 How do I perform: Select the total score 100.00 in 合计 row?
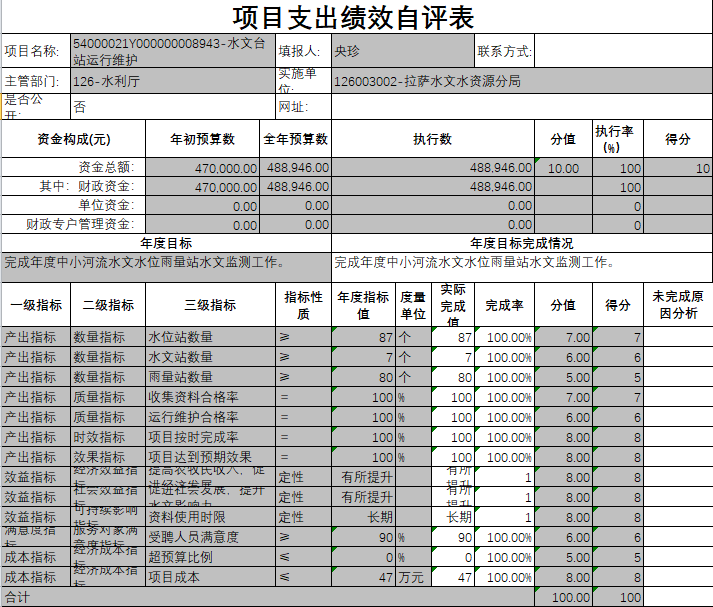pyautogui.click(x=564, y=597)
